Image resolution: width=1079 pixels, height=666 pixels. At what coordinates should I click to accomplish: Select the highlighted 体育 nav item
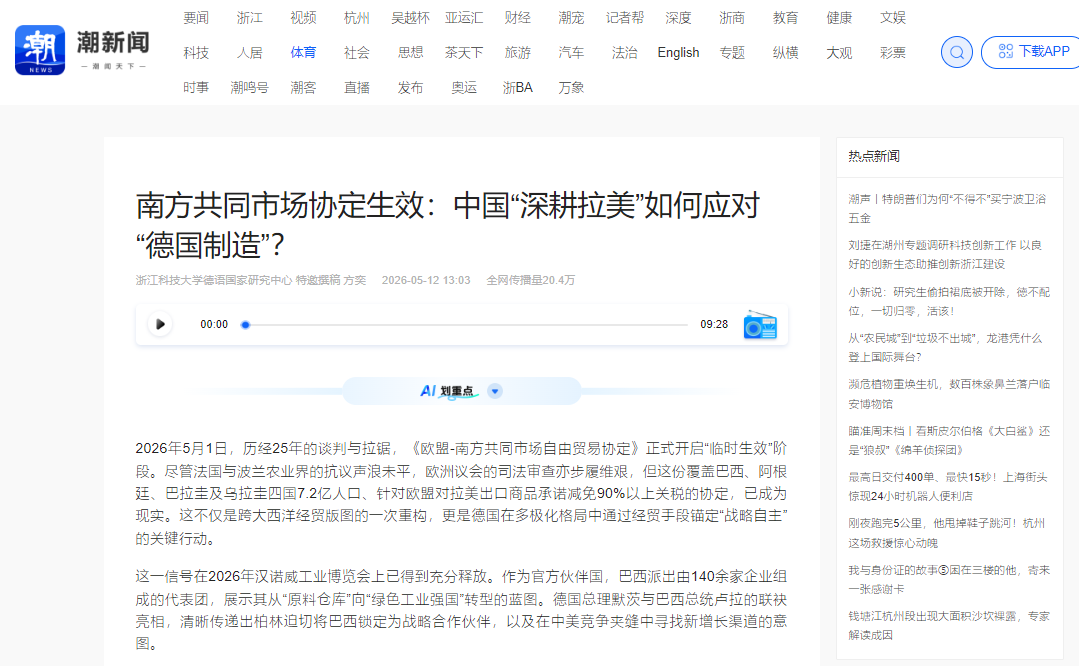[303, 53]
